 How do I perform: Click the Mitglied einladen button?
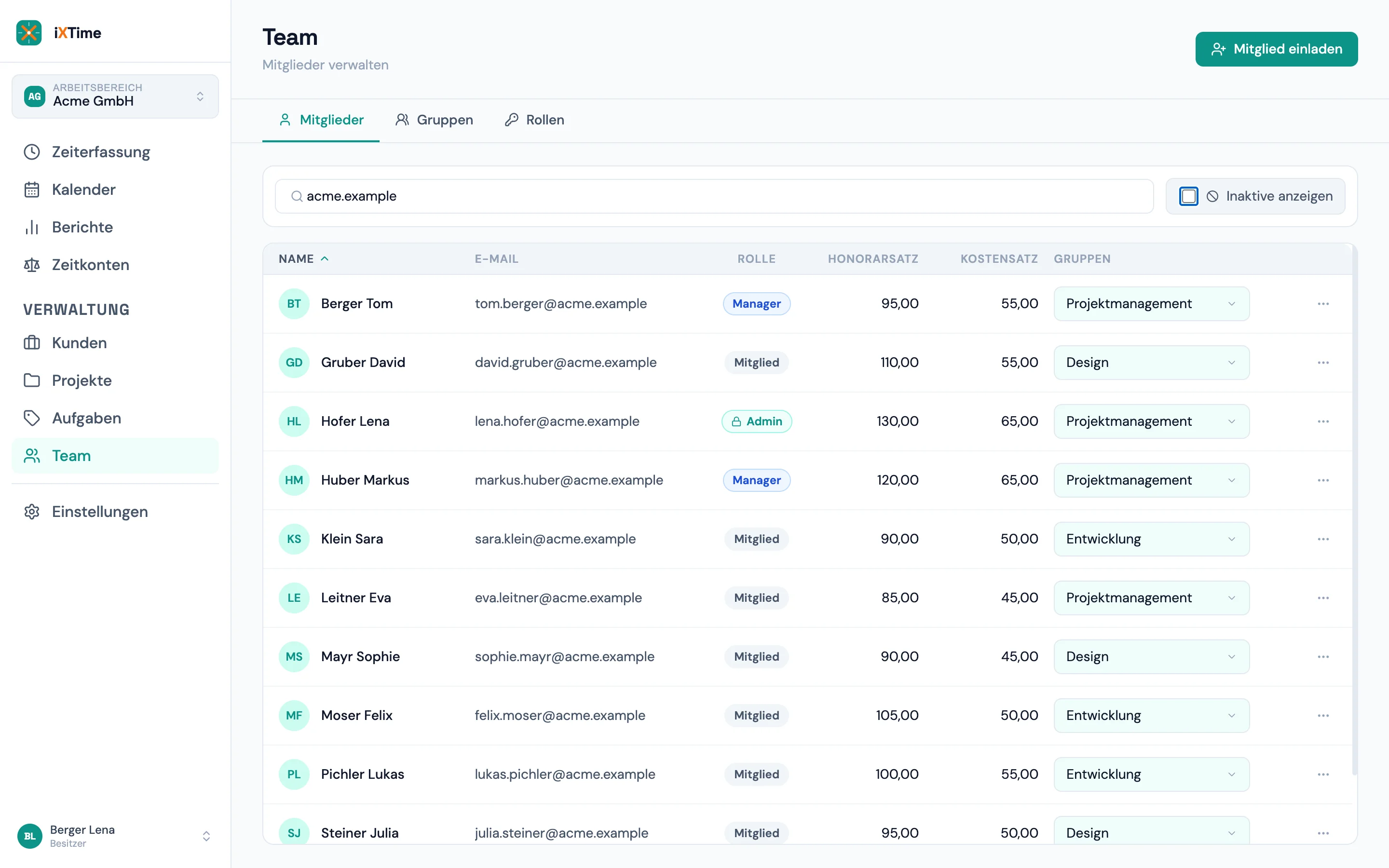(1277, 49)
